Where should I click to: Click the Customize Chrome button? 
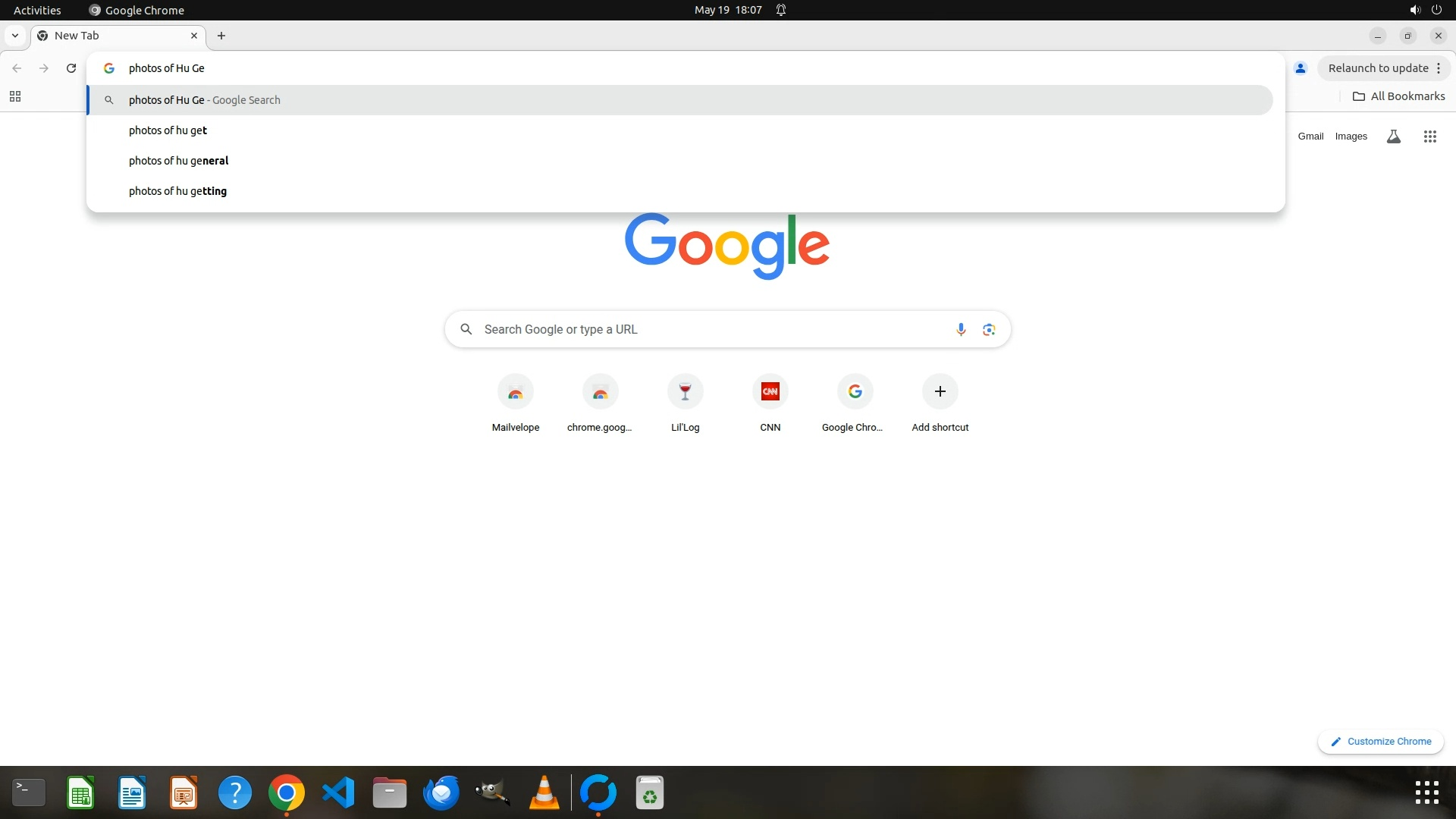tap(1381, 742)
